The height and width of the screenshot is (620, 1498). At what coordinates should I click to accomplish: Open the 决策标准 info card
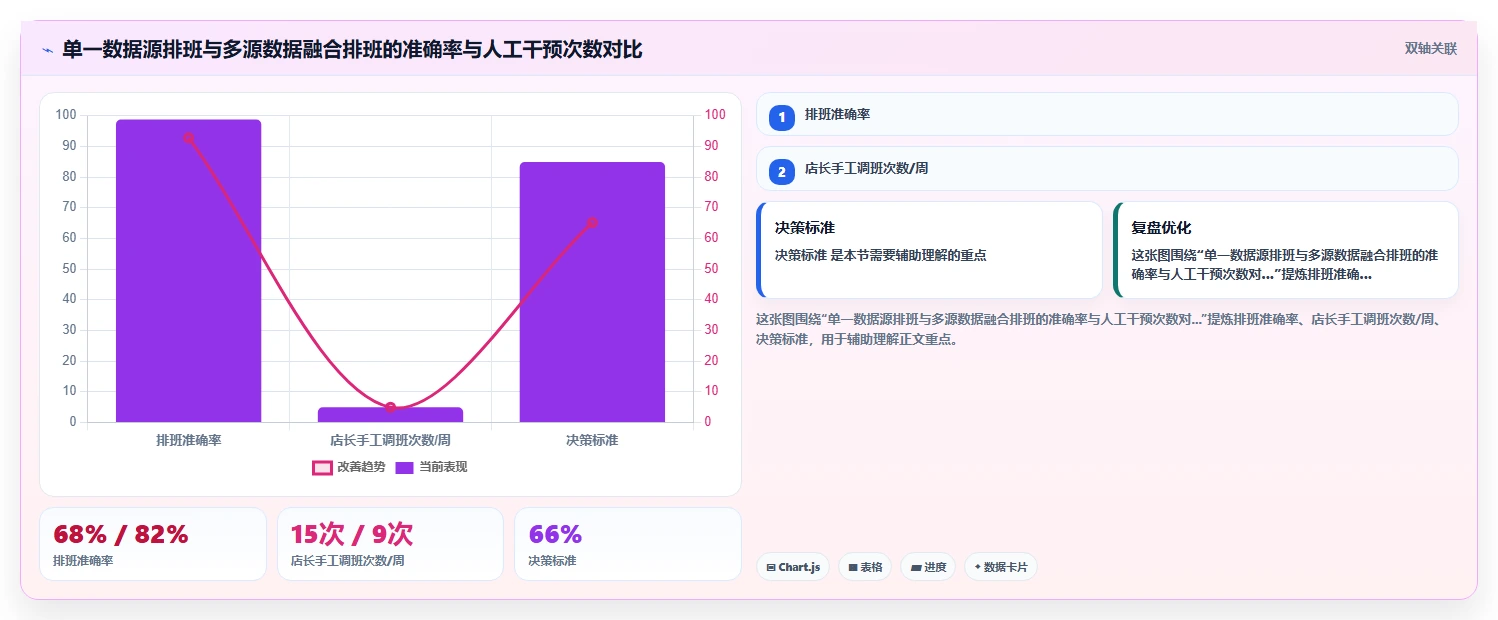(929, 250)
